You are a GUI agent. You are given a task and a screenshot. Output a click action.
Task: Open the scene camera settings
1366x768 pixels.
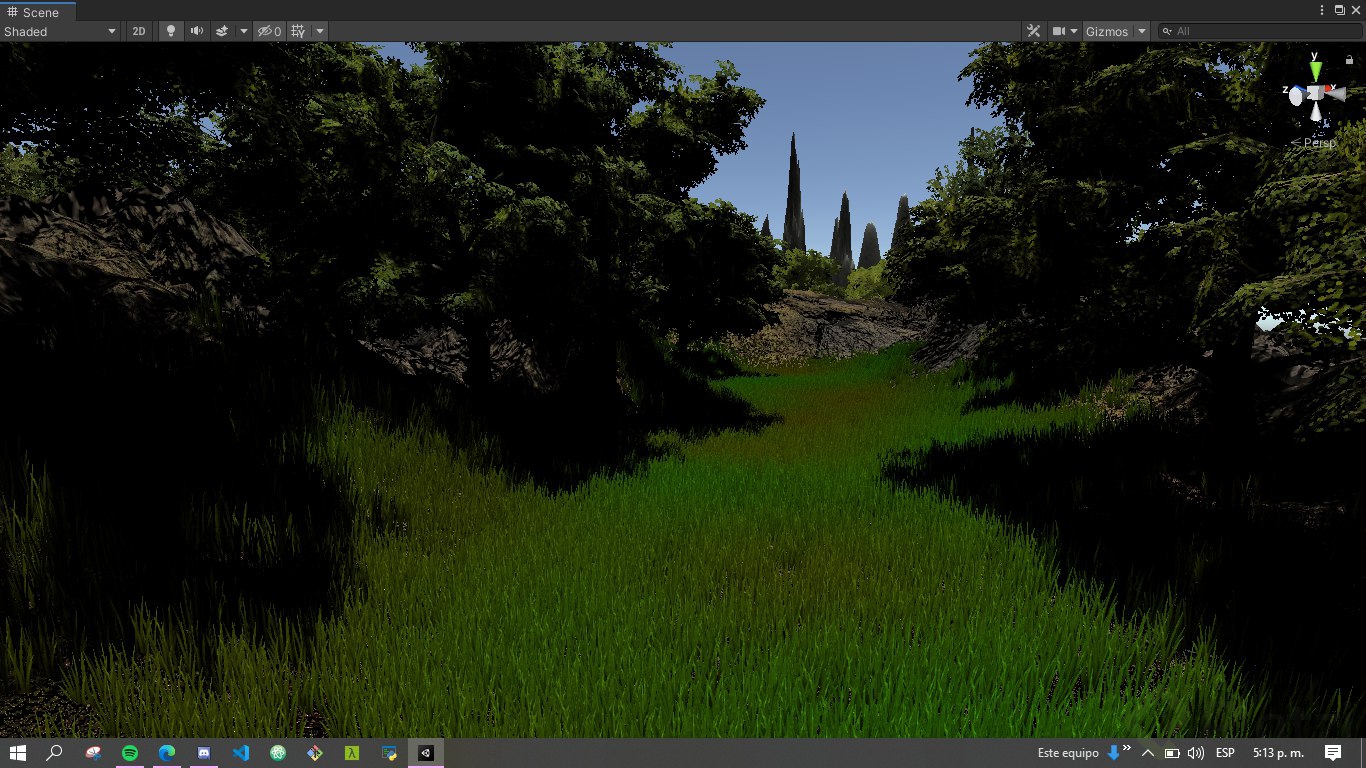click(1065, 31)
